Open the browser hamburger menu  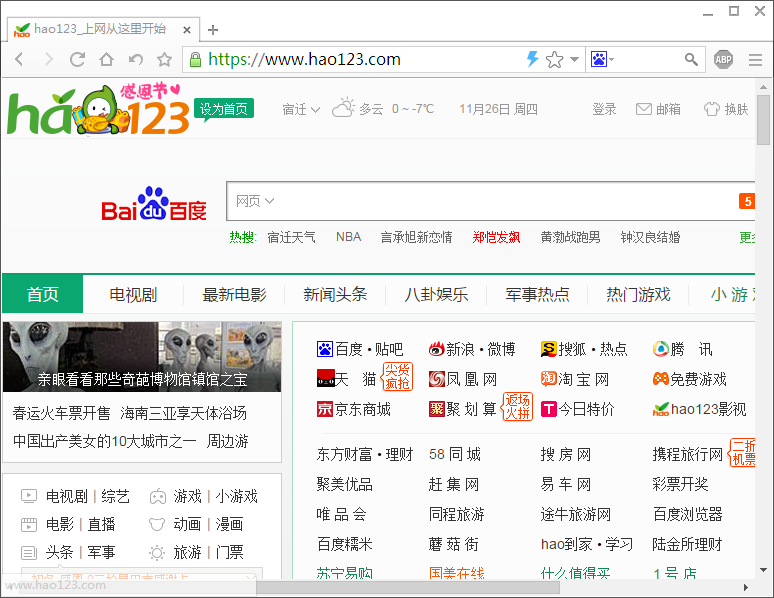coord(755,60)
